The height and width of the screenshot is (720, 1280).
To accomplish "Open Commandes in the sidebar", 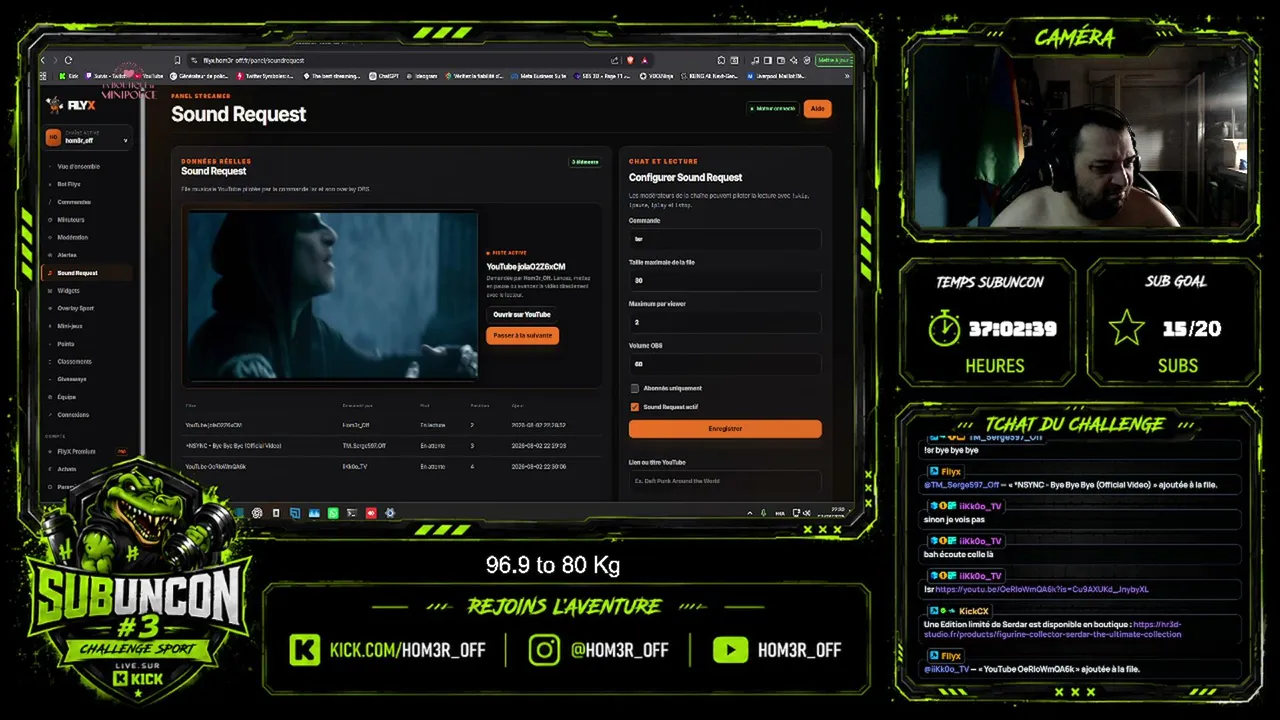I will 74,202.
